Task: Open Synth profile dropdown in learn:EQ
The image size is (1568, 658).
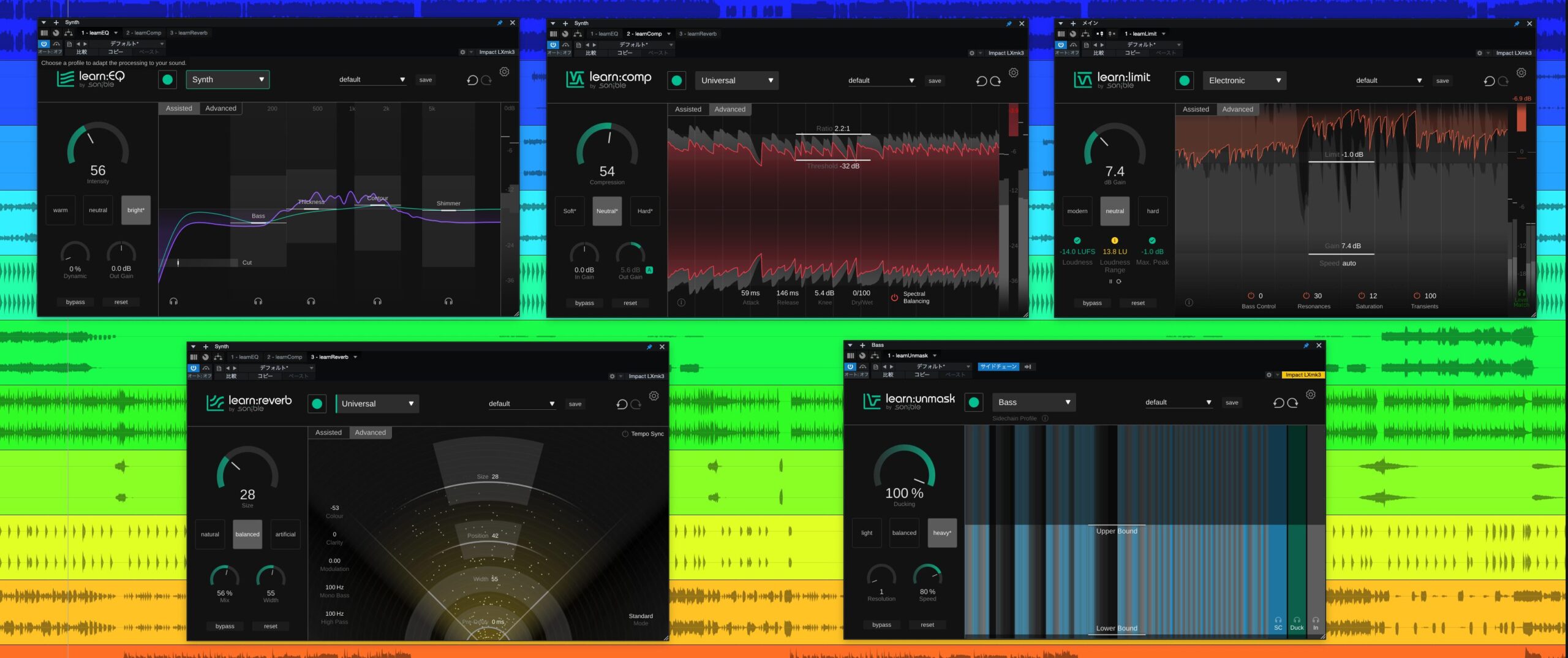Action: coord(228,80)
